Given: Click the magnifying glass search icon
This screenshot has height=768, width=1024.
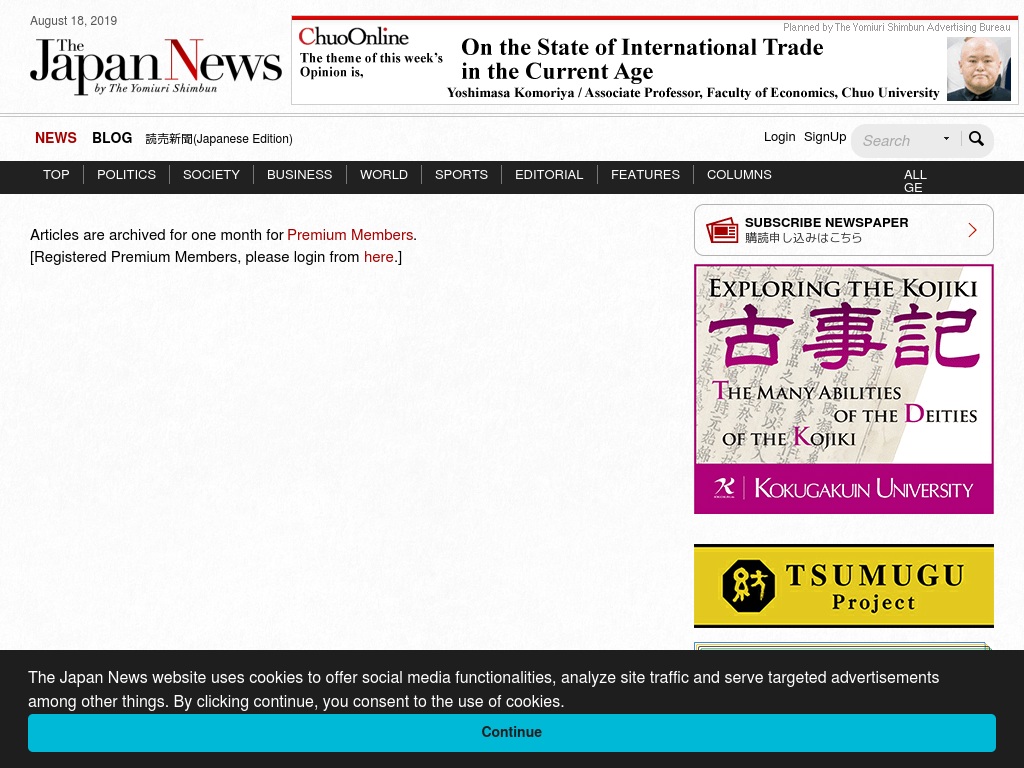Looking at the screenshot, I should coord(976,139).
